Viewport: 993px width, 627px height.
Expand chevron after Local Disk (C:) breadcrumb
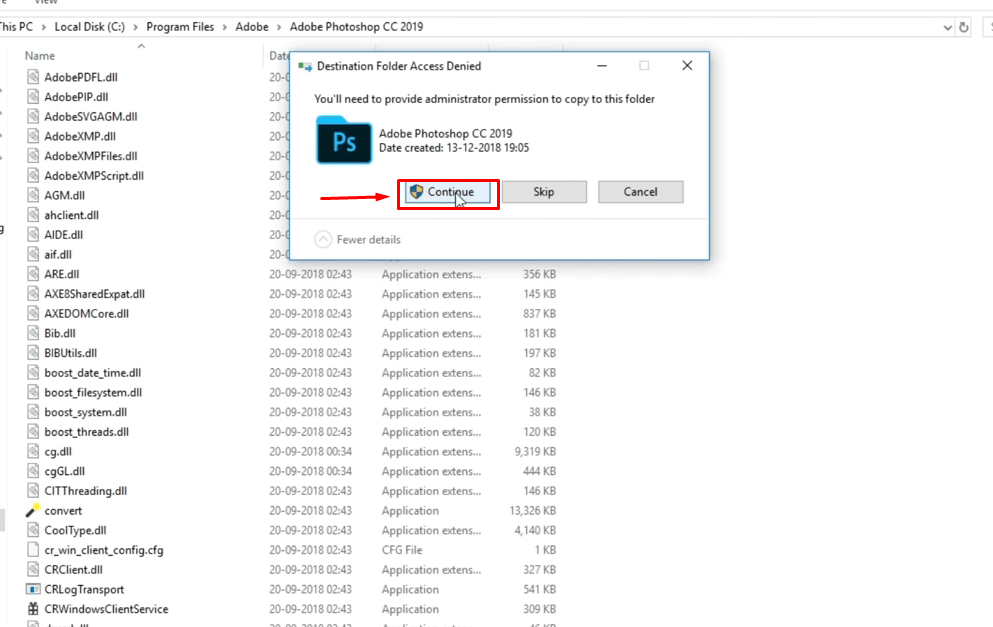(136, 27)
